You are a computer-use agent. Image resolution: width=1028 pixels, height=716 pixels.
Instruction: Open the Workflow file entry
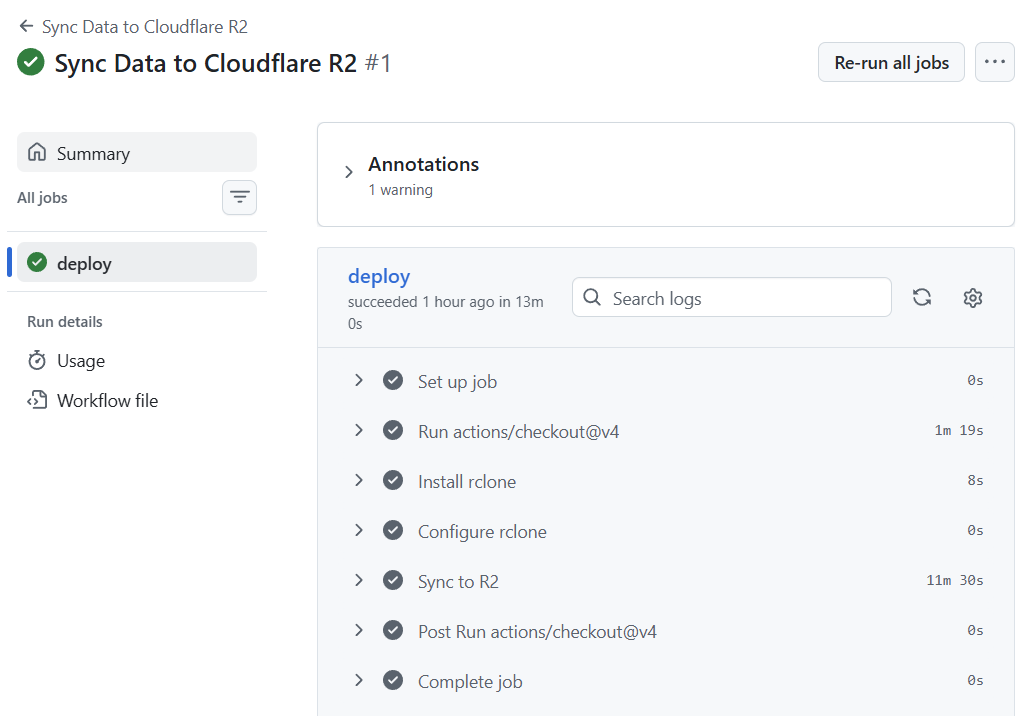point(92,401)
